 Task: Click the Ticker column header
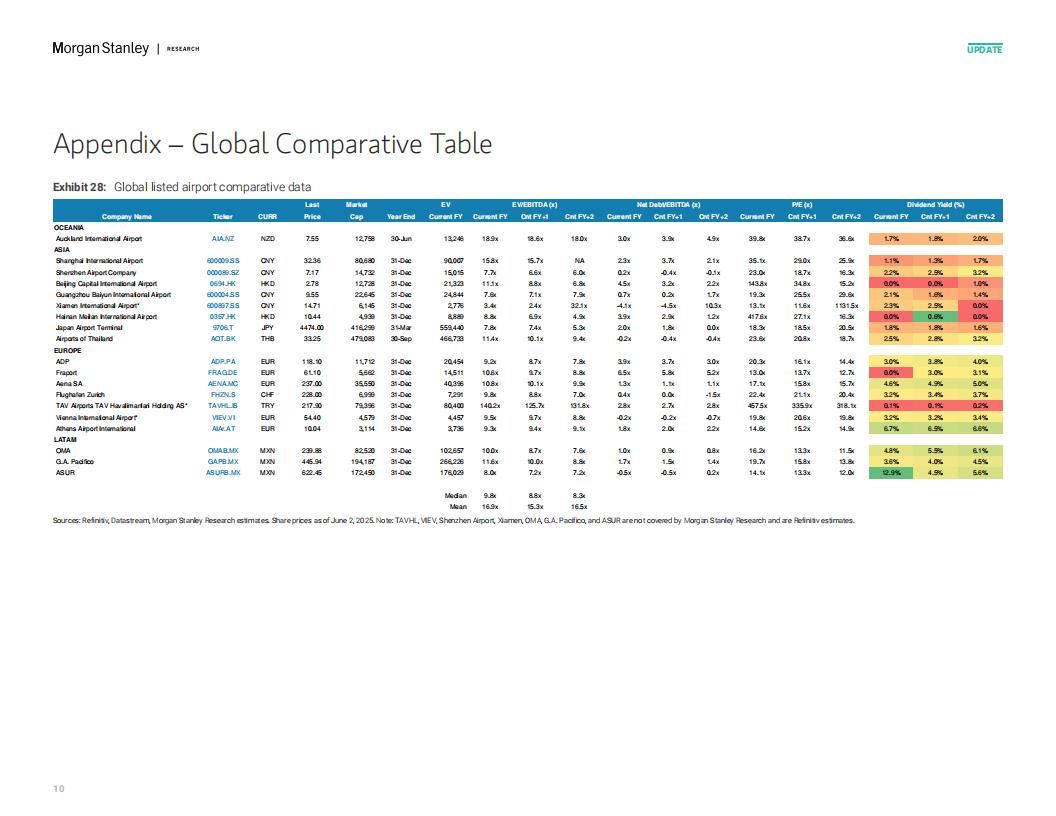tap(223, 217)
